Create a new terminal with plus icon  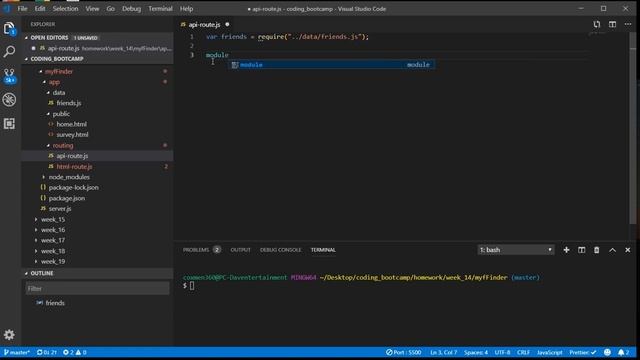pyautogui.click(x=566, y=250)
